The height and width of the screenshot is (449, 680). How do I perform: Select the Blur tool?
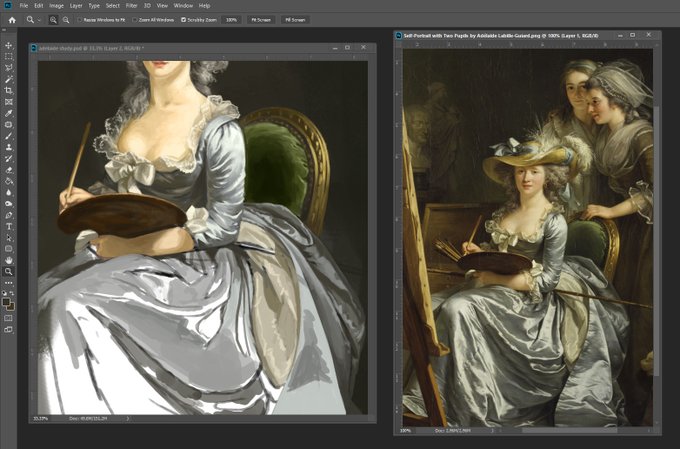tap(8, 192)
